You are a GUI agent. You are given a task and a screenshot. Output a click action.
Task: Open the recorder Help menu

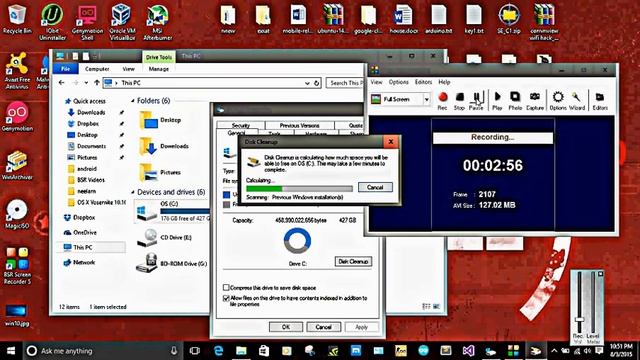tap(444, 82)
